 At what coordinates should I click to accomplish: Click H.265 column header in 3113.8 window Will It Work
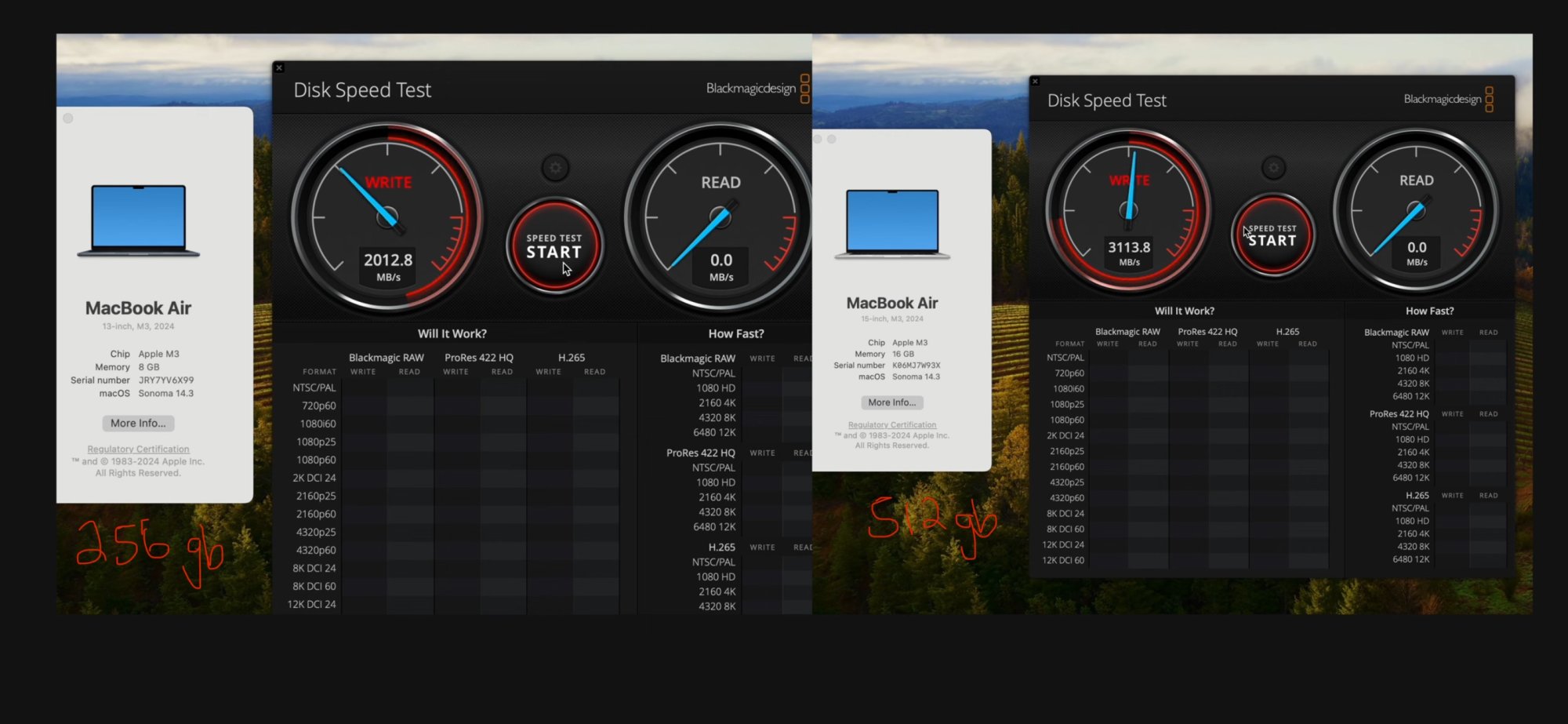(x=1287, y=332)
